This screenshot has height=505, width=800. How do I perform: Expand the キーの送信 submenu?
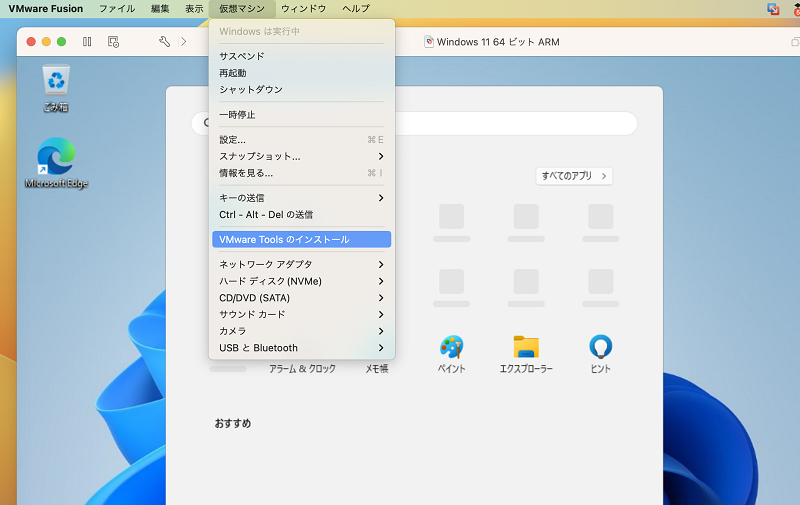(302, 198)
